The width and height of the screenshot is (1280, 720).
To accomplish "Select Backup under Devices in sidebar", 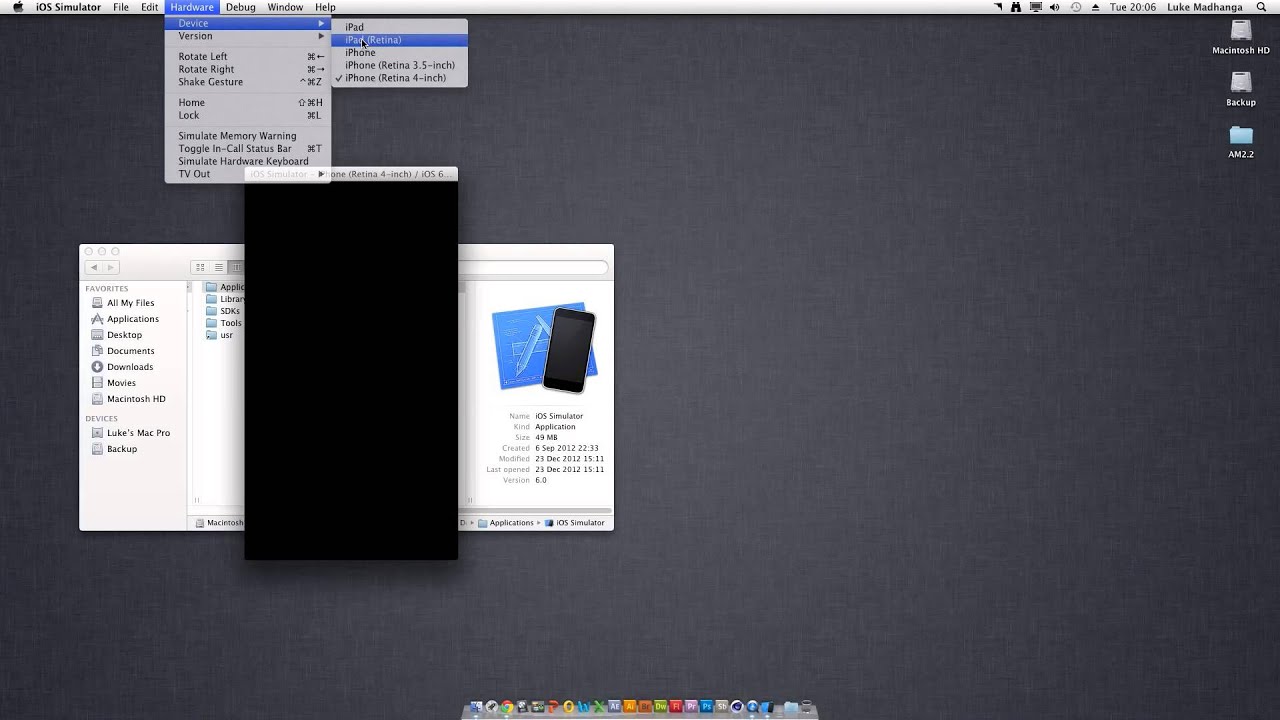I will coord(132,449).
